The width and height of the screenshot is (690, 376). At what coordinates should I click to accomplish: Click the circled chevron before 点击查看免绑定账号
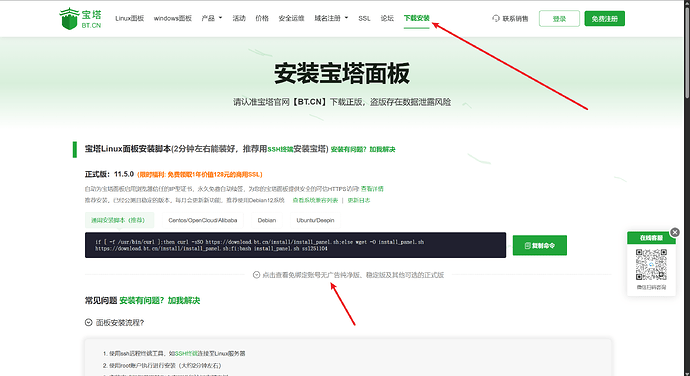click(256, 275)
